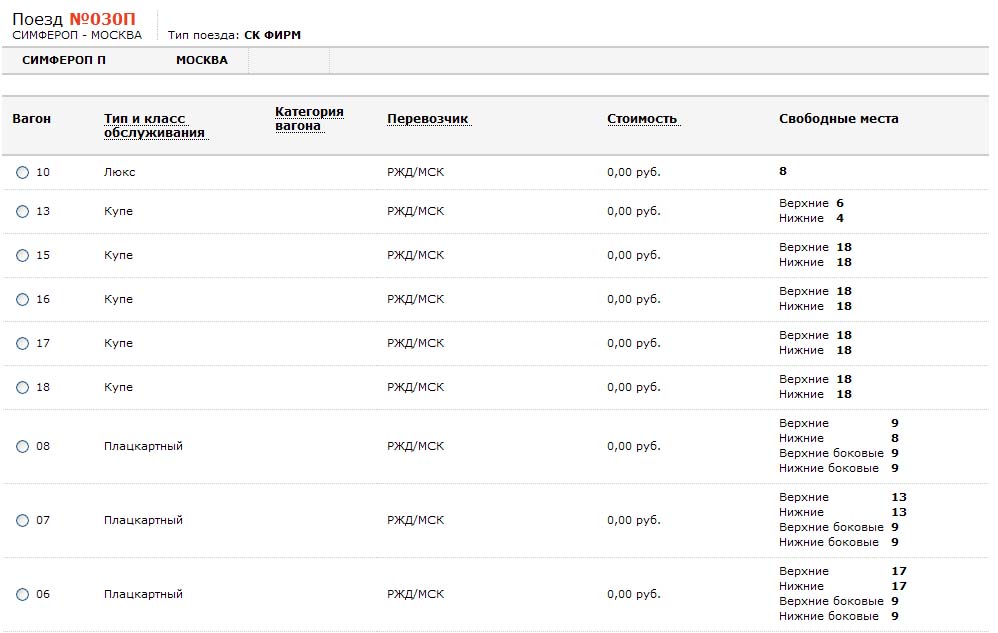This screenshot has height=633, width=998.
Task: Click the 'Категория вагона' column header
Action: pos(309,119)
